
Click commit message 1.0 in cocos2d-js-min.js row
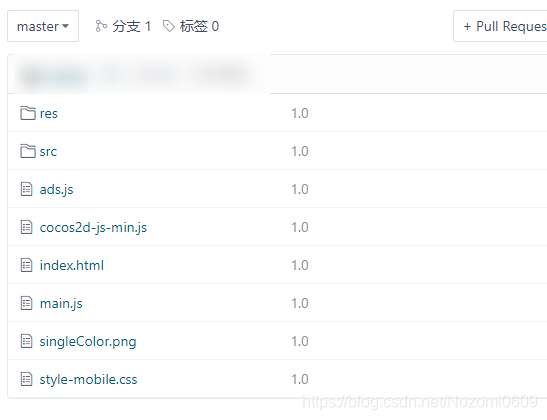coord(300,227)
